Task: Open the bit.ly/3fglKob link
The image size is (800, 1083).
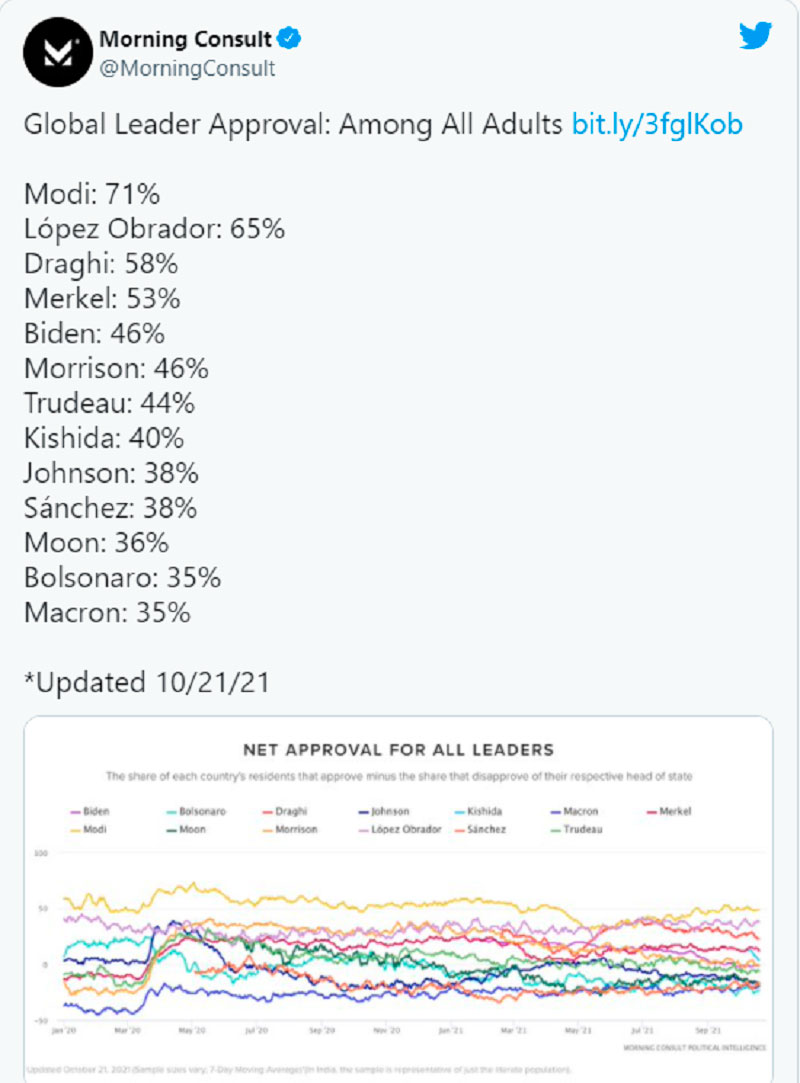Action: [657, 124]
